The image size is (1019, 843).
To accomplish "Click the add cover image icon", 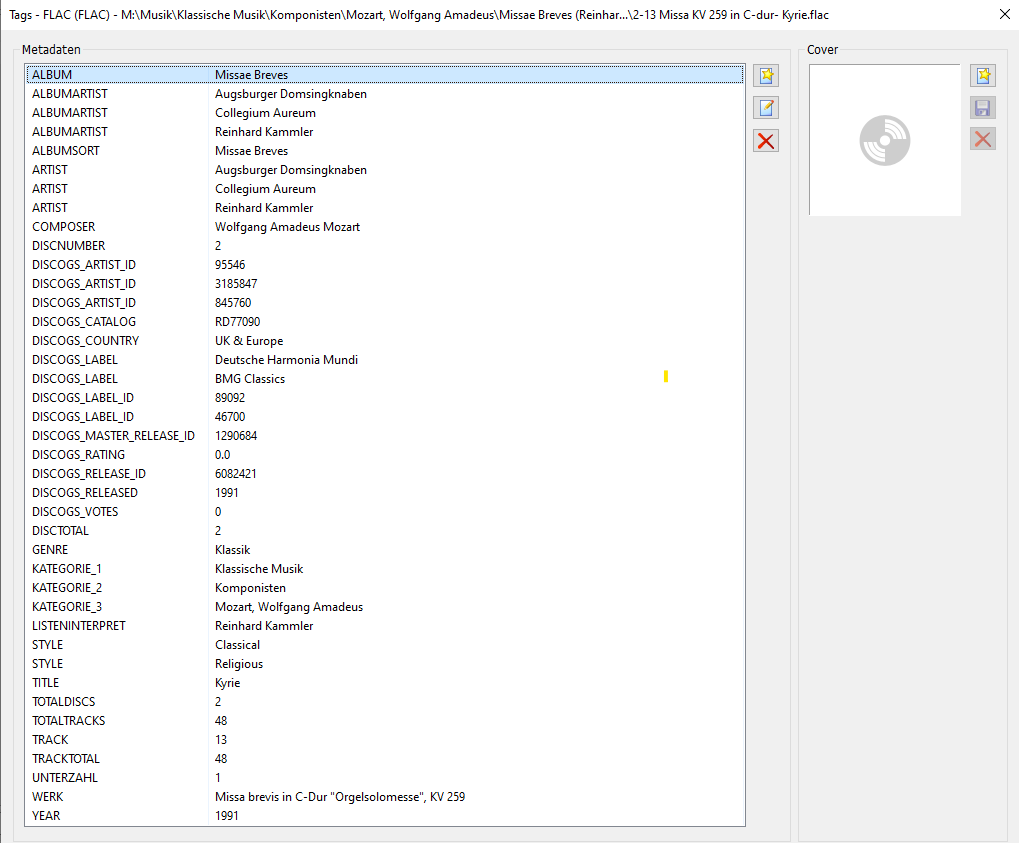I will coord(983,76).
